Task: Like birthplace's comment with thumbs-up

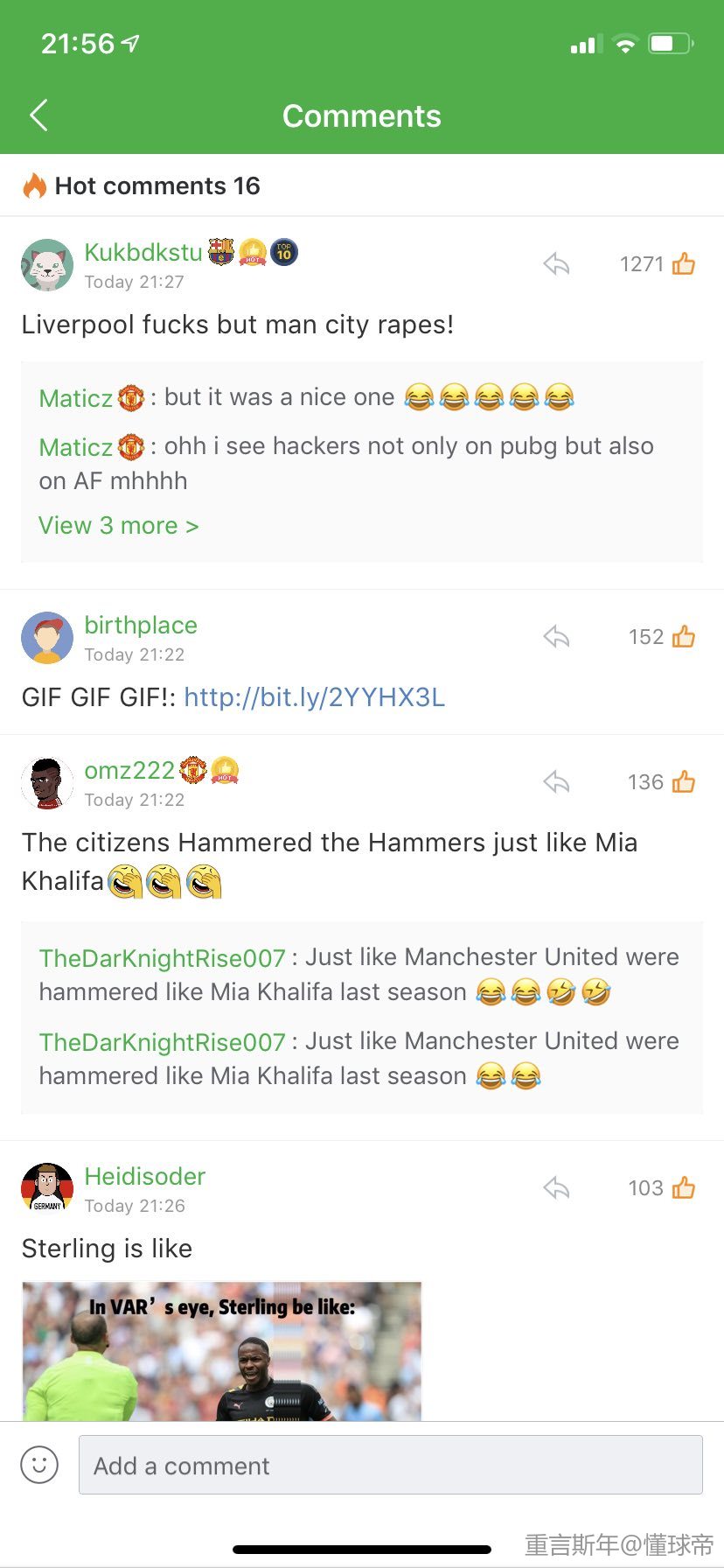Action: tap(684, 636)
